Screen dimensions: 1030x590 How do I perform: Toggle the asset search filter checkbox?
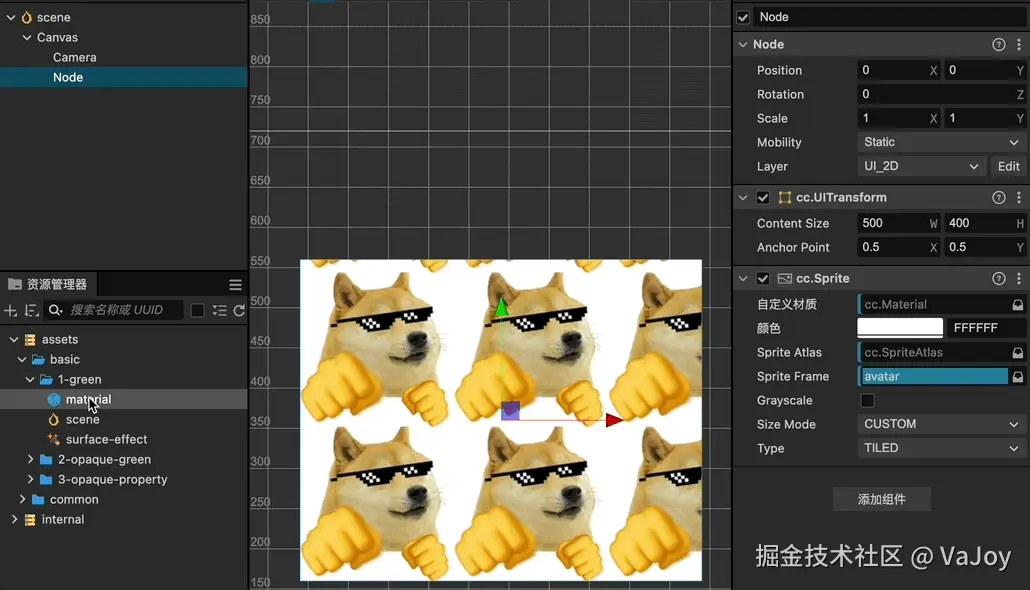[197, 310]
